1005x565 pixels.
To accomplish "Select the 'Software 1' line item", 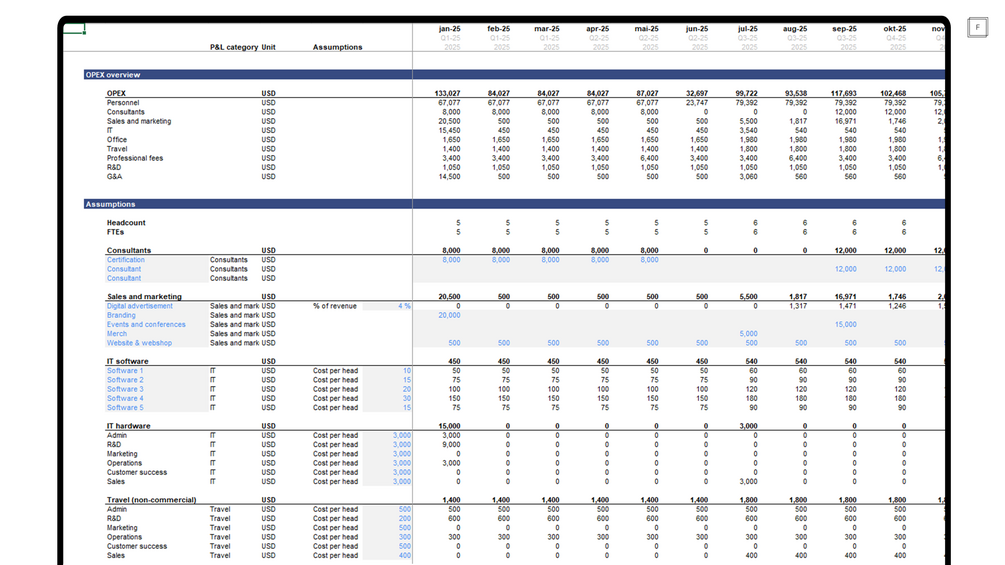I will (125, 371).
